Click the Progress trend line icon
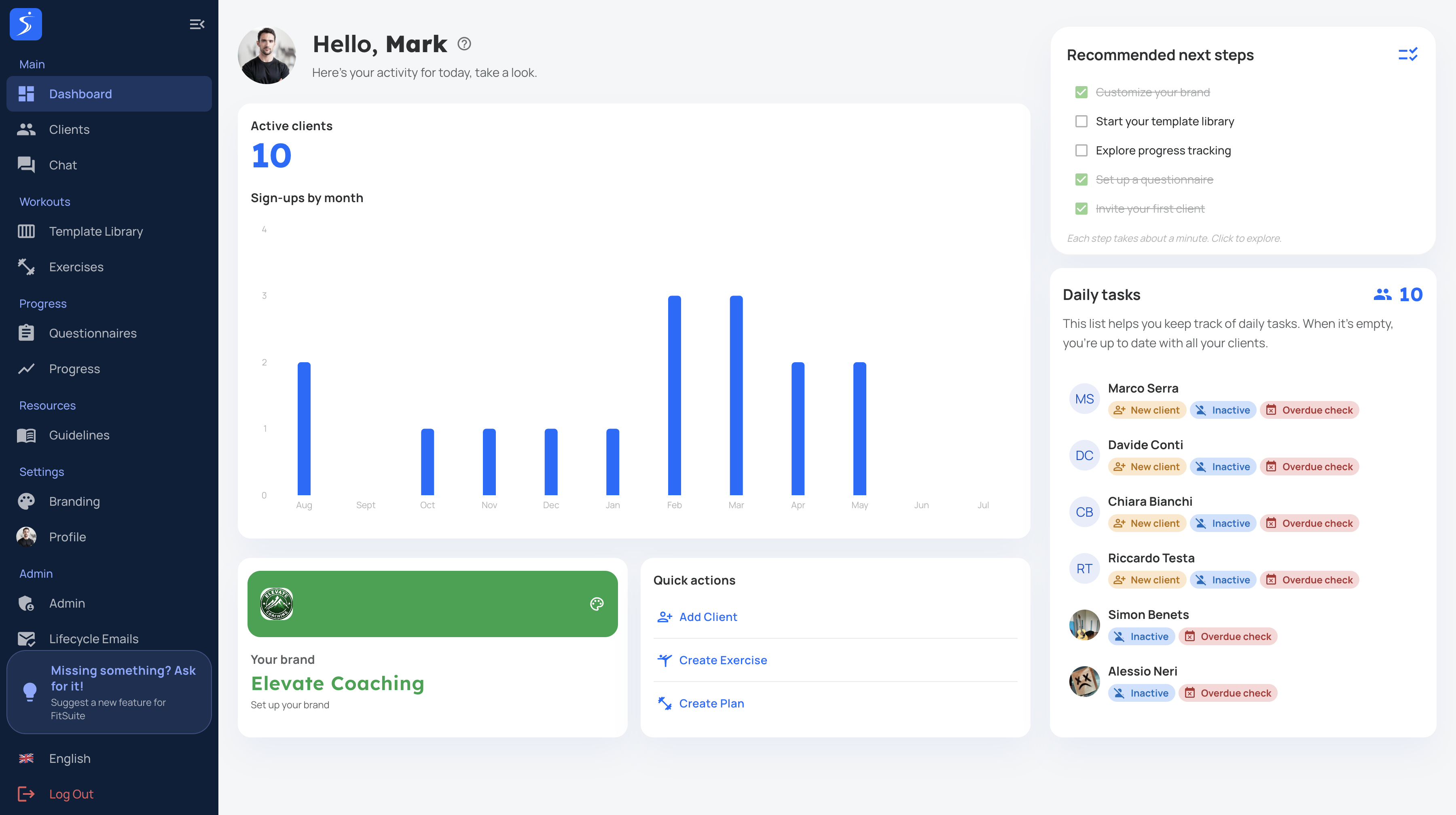 tap(26, 369)
